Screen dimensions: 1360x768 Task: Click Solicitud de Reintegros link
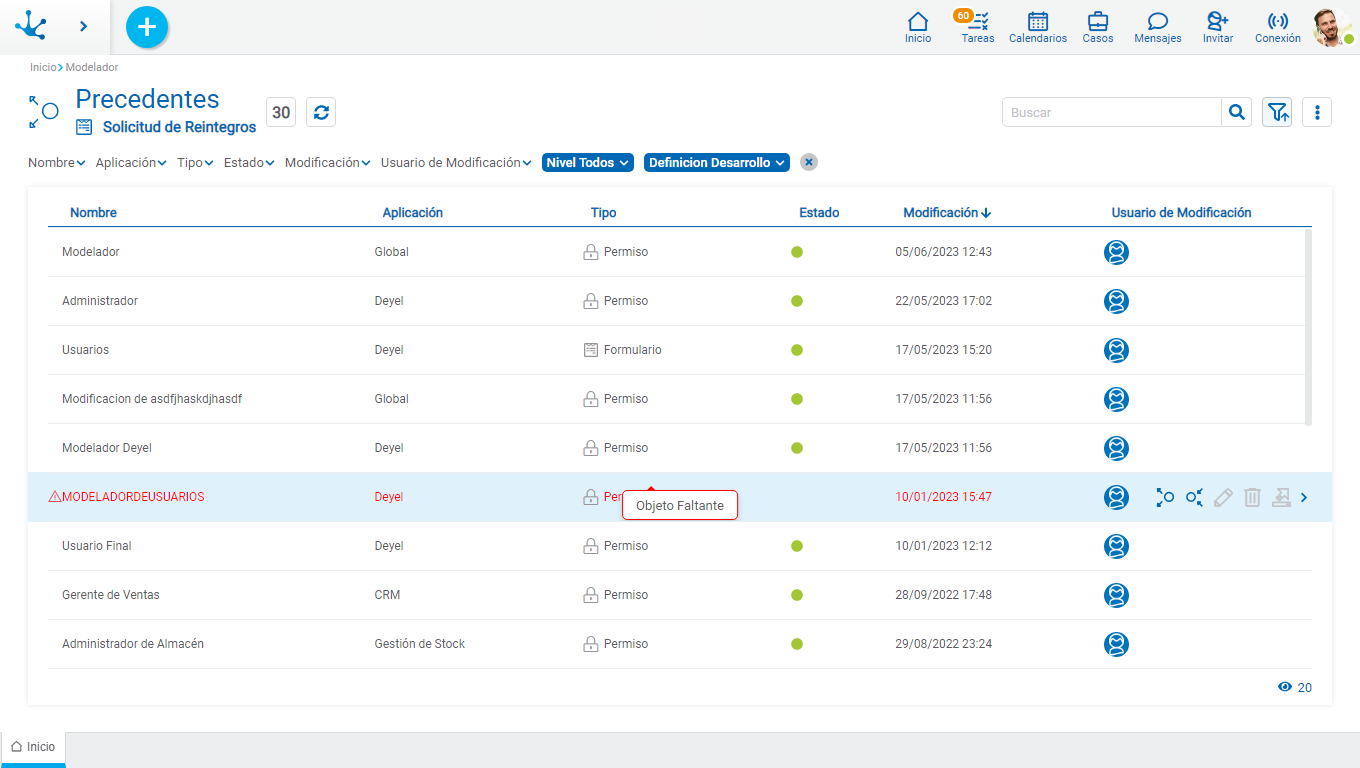(179, 127)
